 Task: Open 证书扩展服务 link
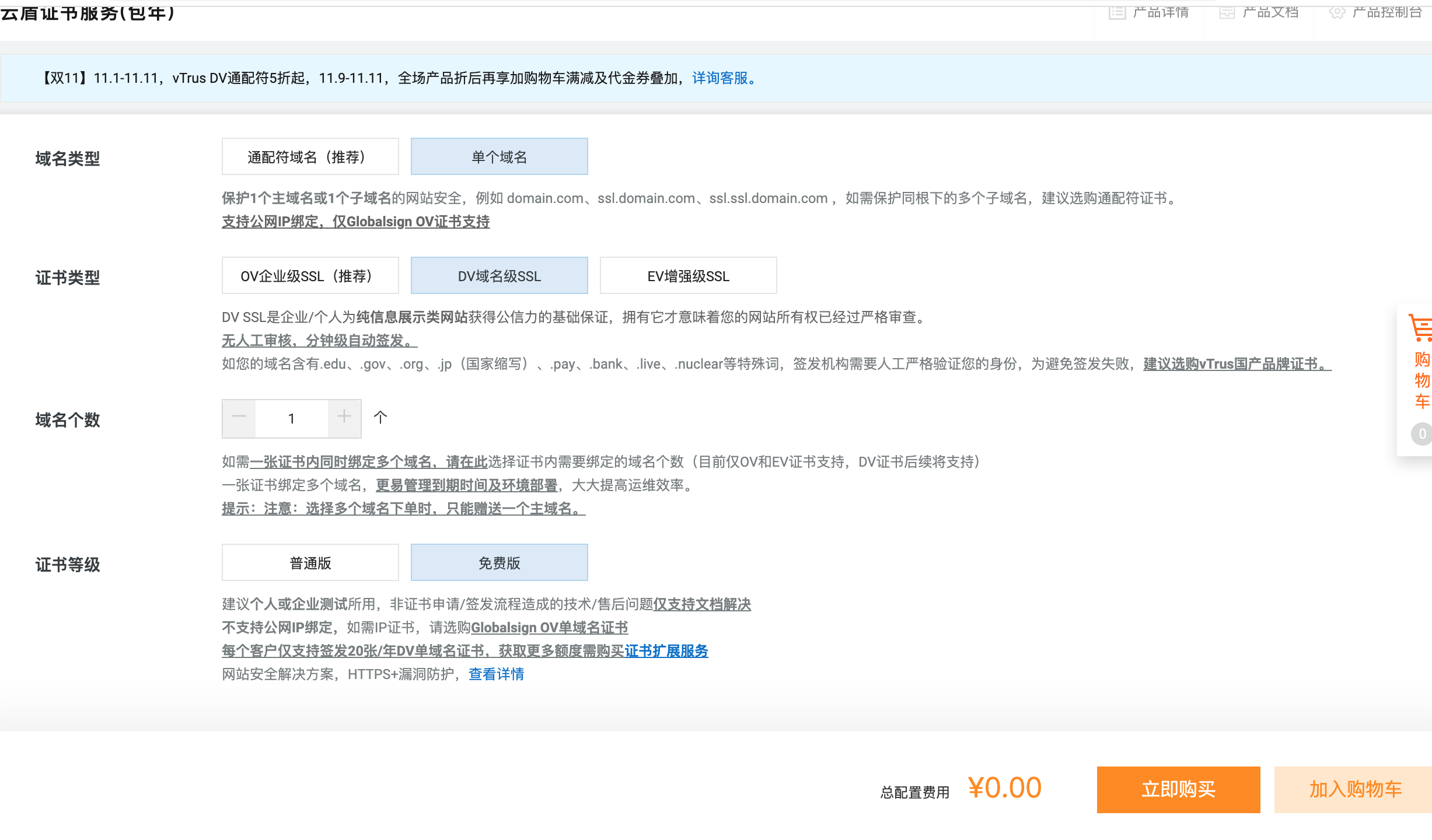click(666, 651)
